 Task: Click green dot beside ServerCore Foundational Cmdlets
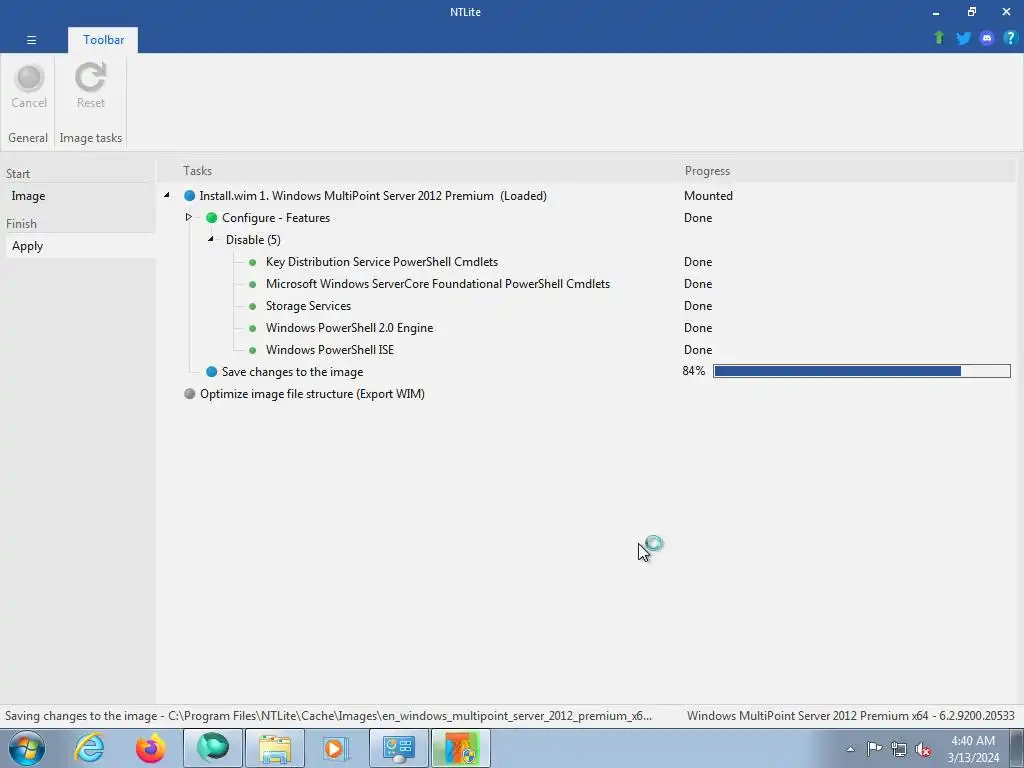click(x=253, y=284)
